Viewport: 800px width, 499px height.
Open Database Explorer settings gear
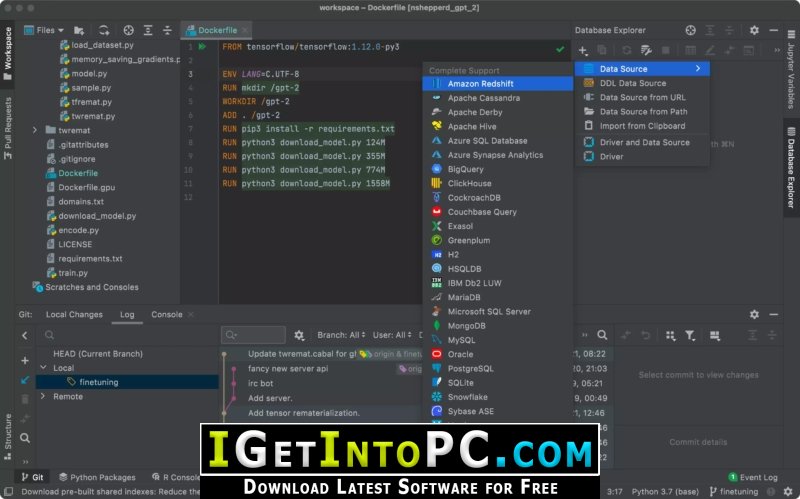754,30
